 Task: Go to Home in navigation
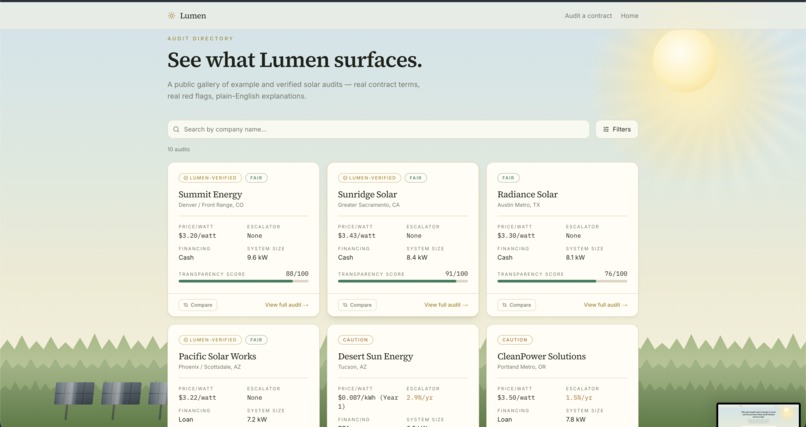pyautogui.click(x=629, y=16)
